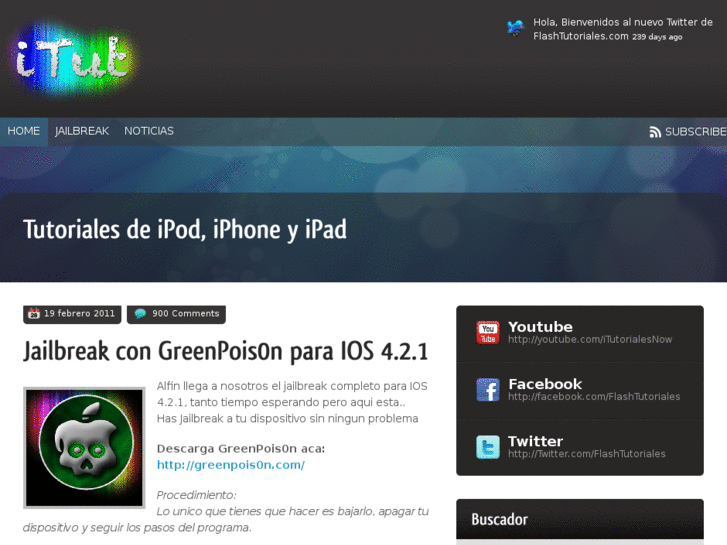The image size is (727, 545).
Task: Open the Twitter sidebar heading link
Action: click(x=536, y=441)
